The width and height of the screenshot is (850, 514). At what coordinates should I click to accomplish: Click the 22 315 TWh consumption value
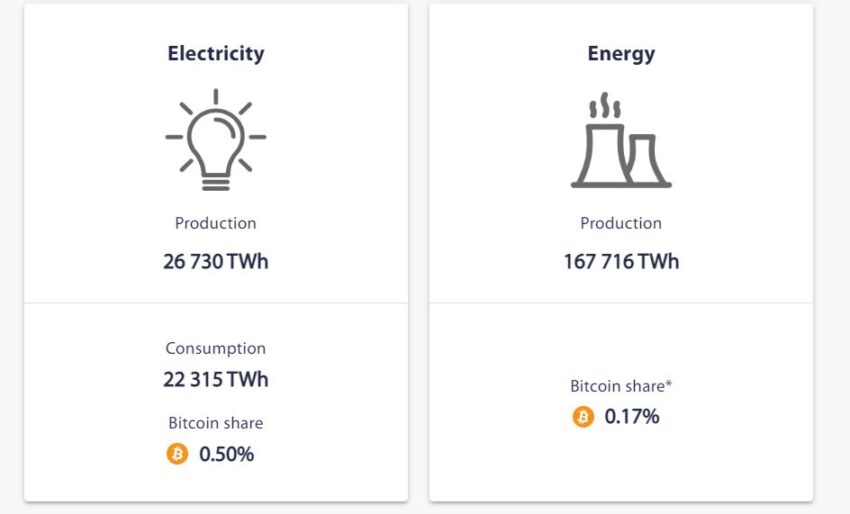point(216,379)
